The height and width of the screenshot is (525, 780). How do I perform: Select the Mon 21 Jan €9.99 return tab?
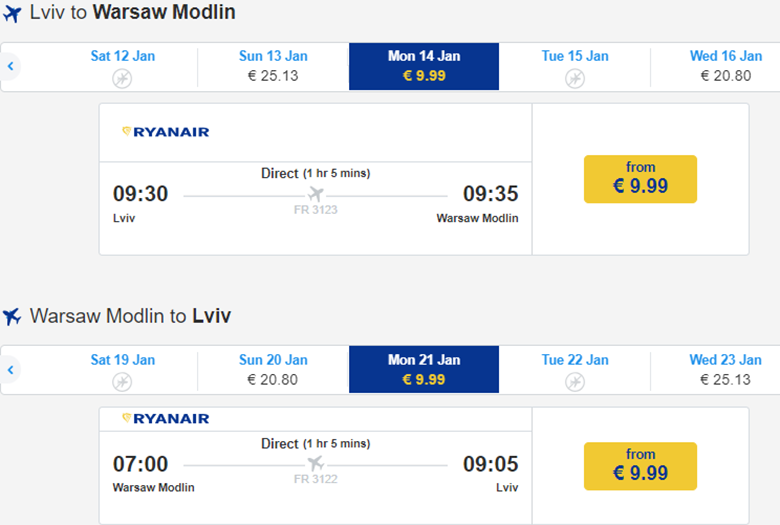pyautogui.click(x=424, y=369)
